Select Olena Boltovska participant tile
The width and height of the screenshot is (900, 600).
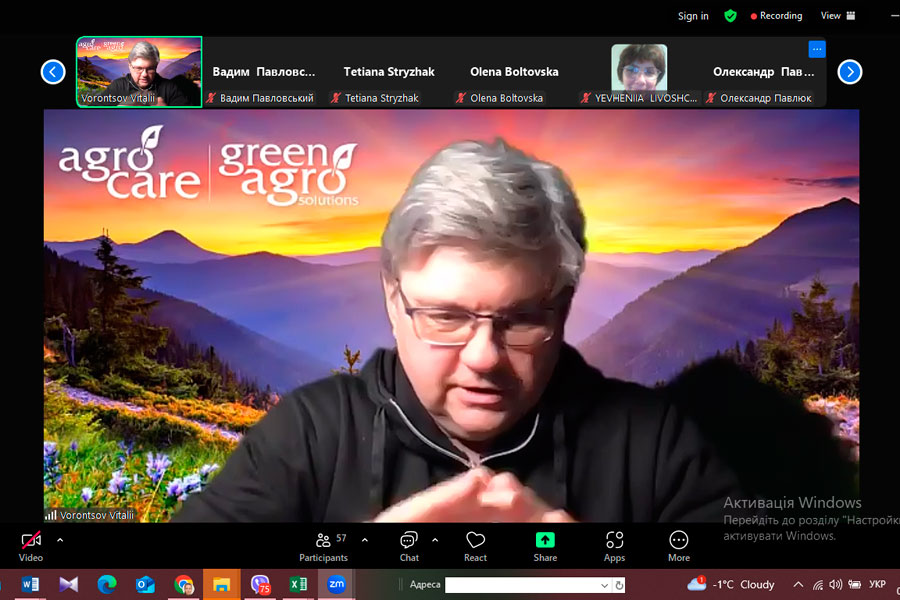point(514,72)
